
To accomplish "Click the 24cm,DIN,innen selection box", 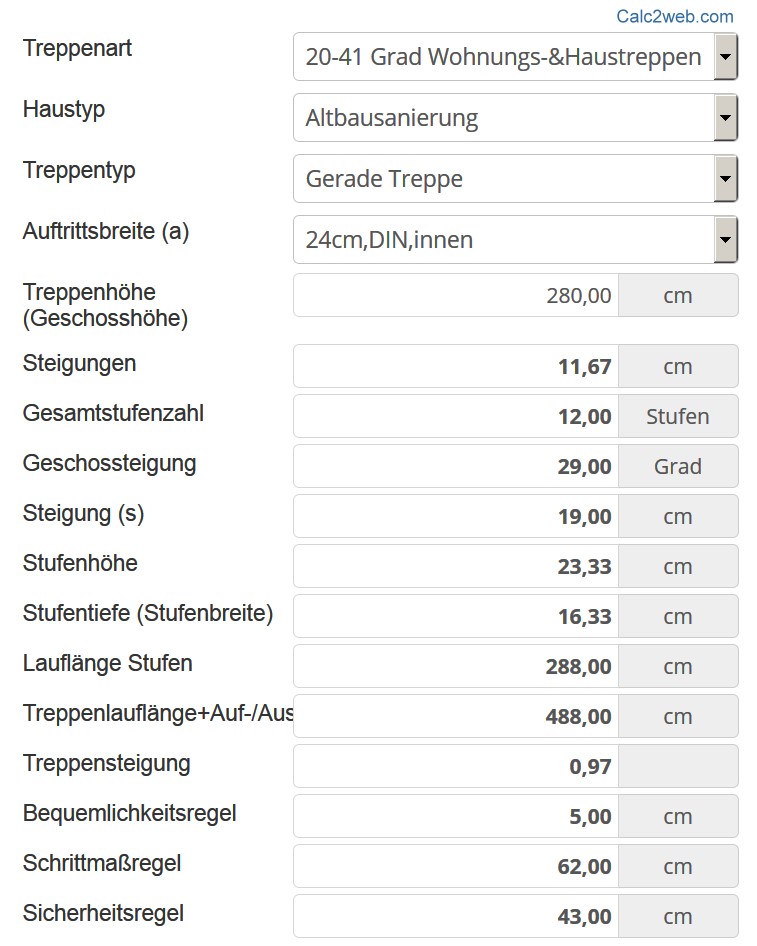I will point(503,240).
